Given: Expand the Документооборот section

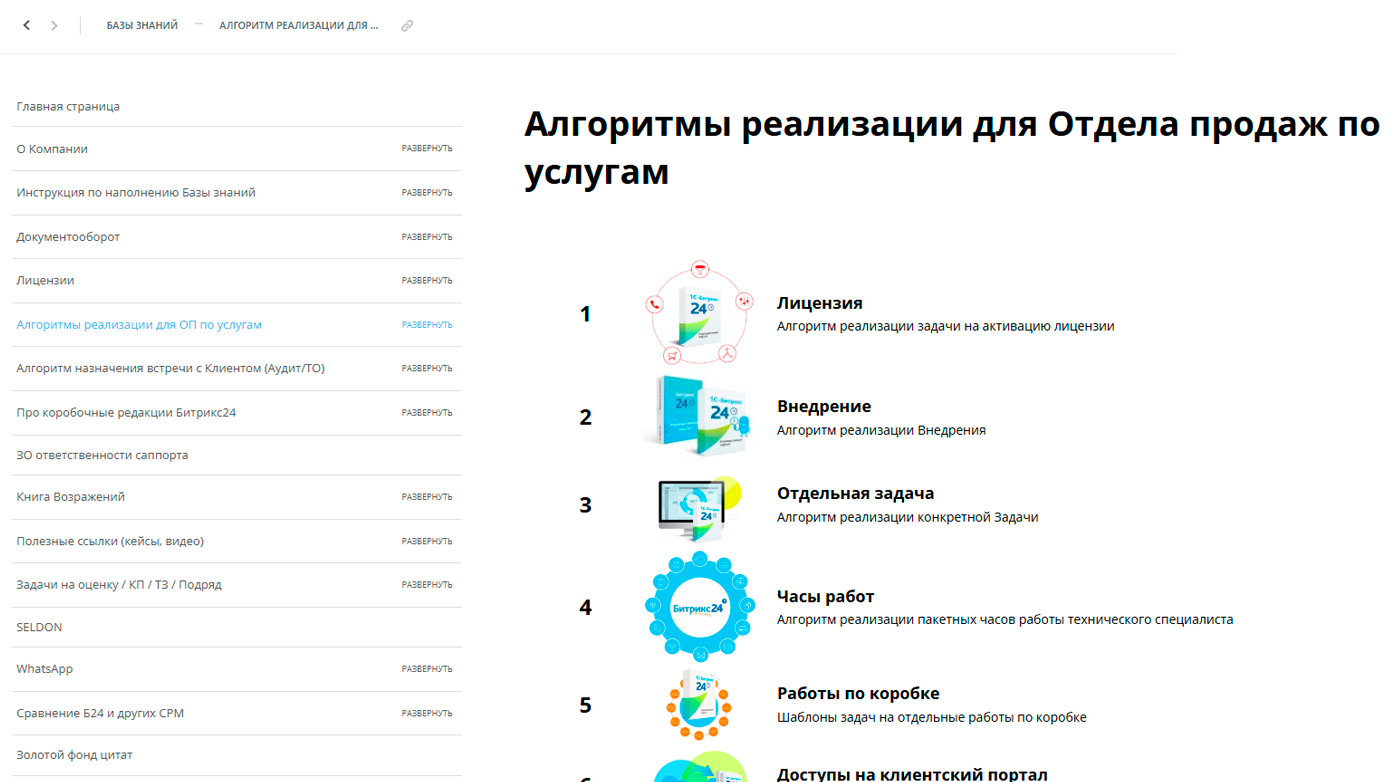Looking at the screenshot, I should pyautogui.click(x=427, y=237).
